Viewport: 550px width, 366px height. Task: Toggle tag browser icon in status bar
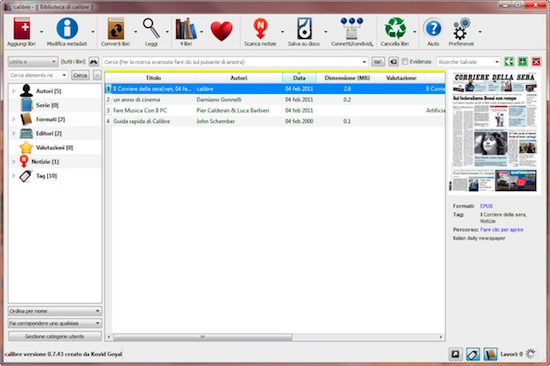point(473,354)
